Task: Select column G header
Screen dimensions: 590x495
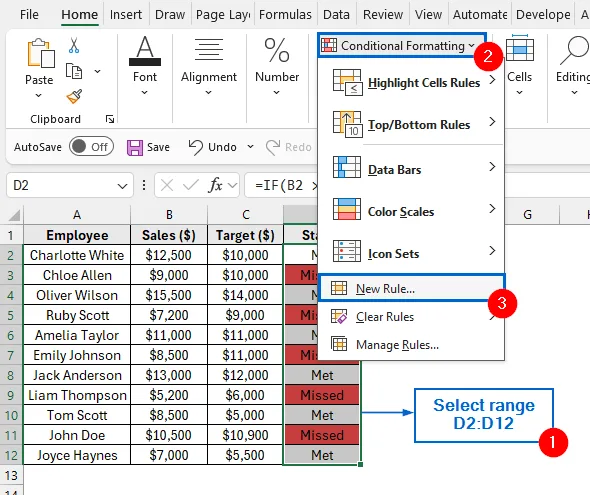Action: (528, 215)
